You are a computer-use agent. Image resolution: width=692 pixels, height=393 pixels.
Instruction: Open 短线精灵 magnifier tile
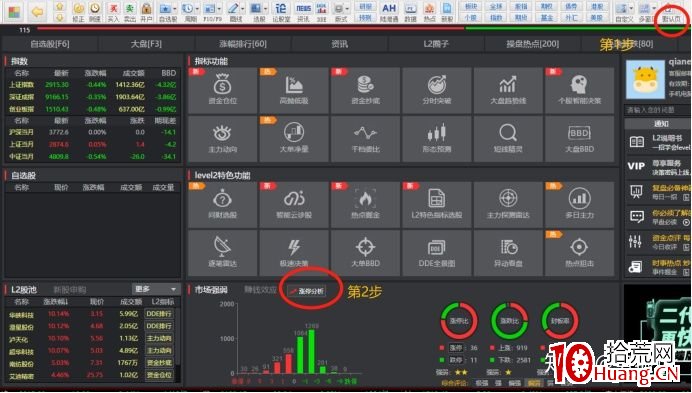click(x=508, y=139)
